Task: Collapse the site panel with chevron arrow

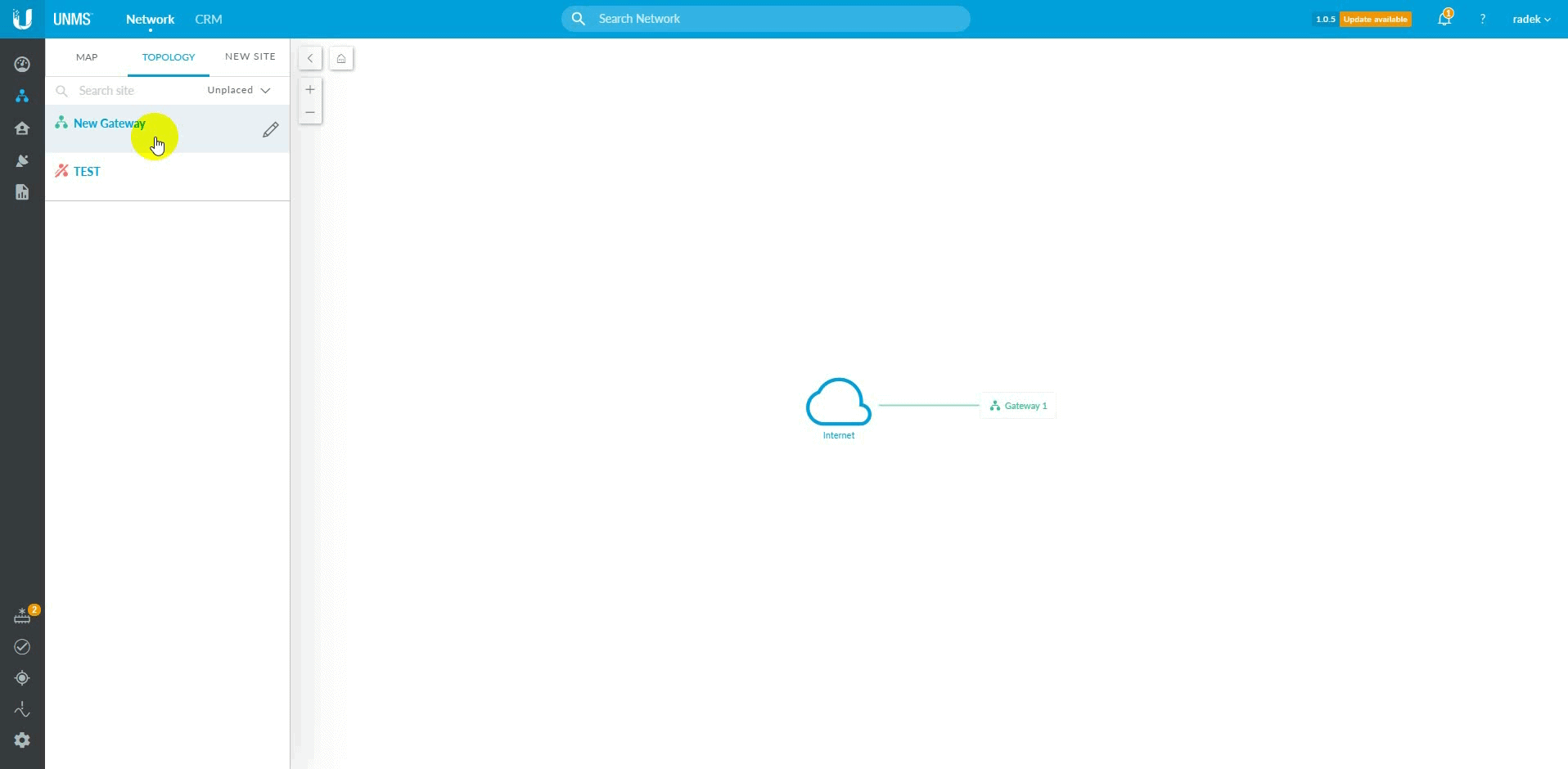Action: point(310,59)
